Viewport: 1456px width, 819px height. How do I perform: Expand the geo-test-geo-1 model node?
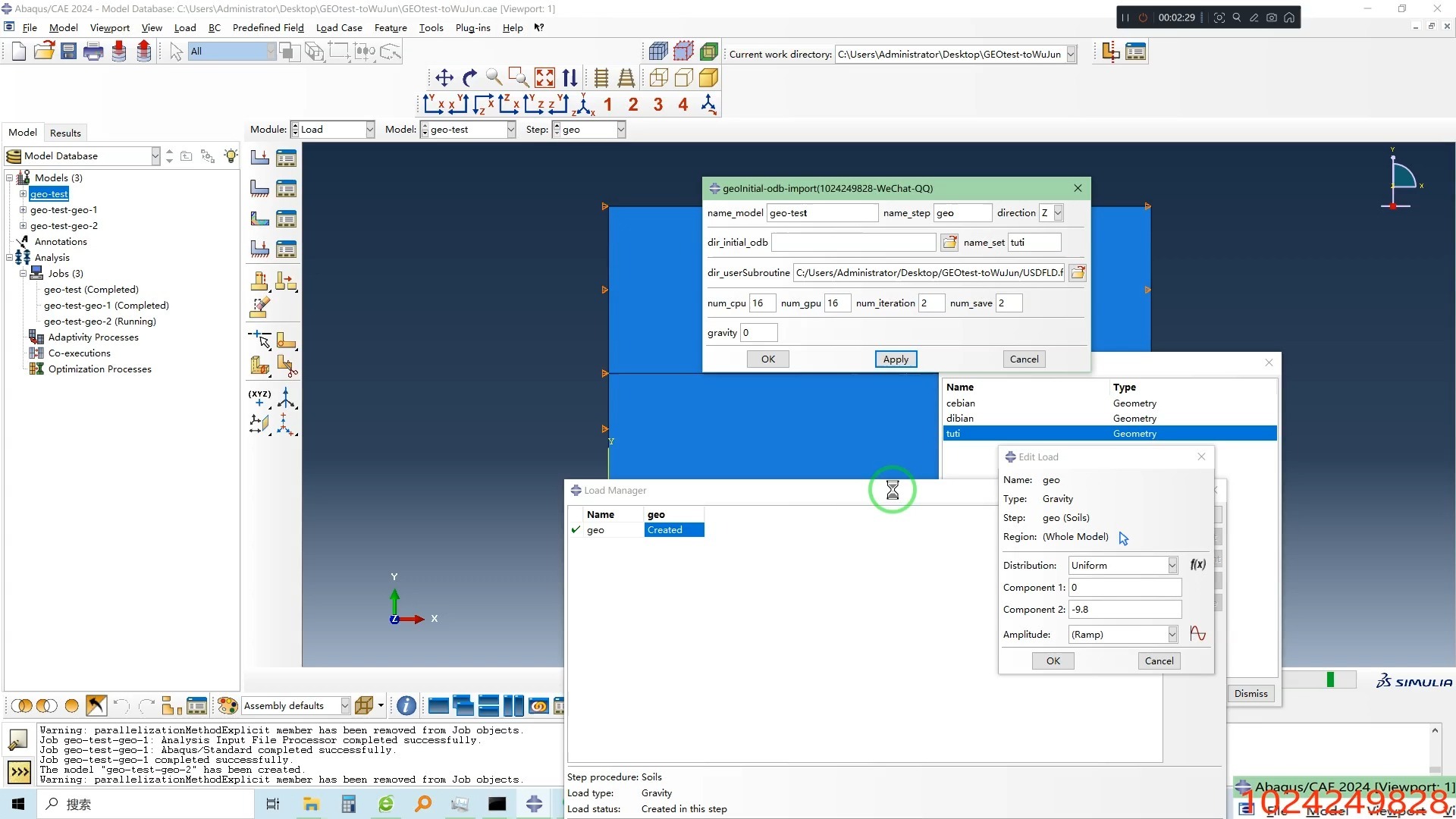click(x=23, y=210)
